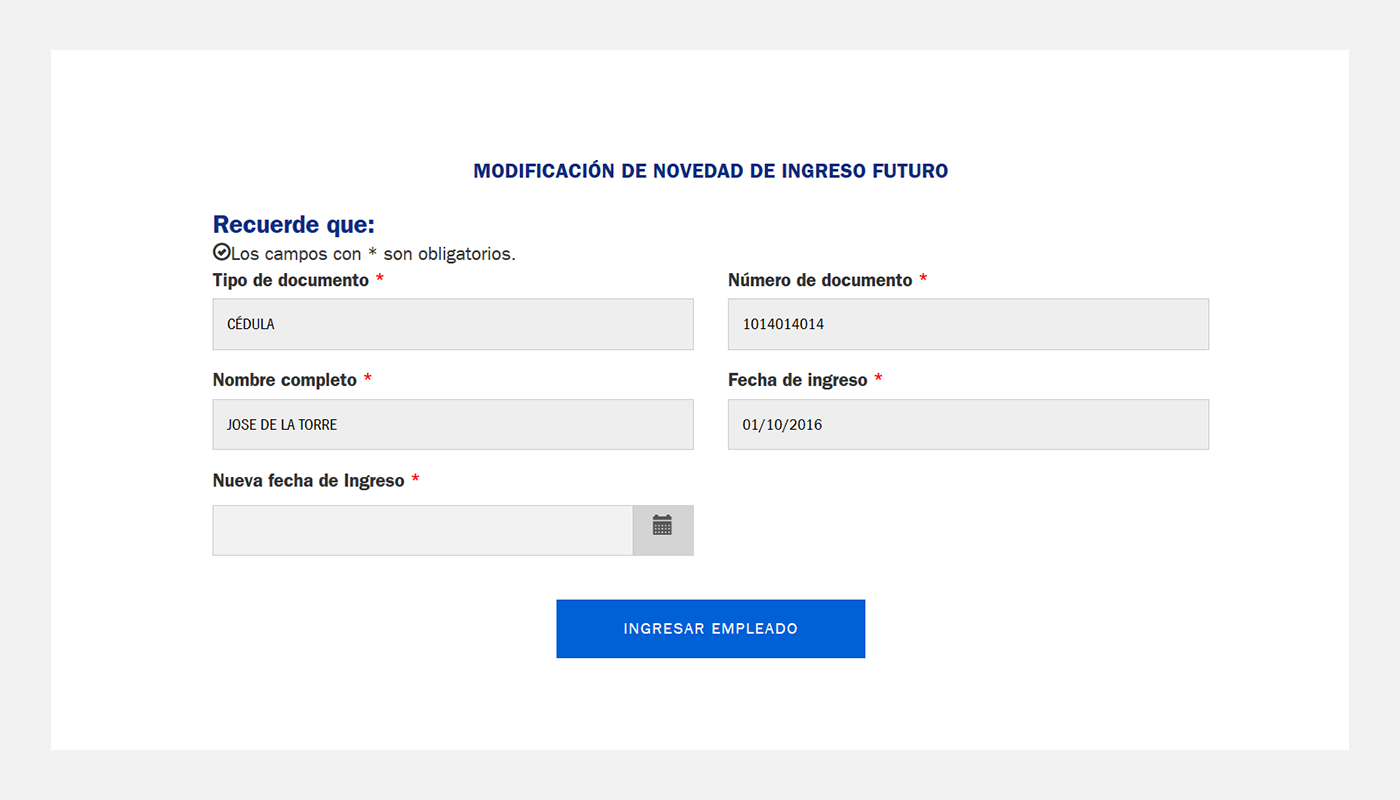Click the Tipo de documento label
The width and height of the screenshot is (1400, 800).
click(x=291, y=281)
